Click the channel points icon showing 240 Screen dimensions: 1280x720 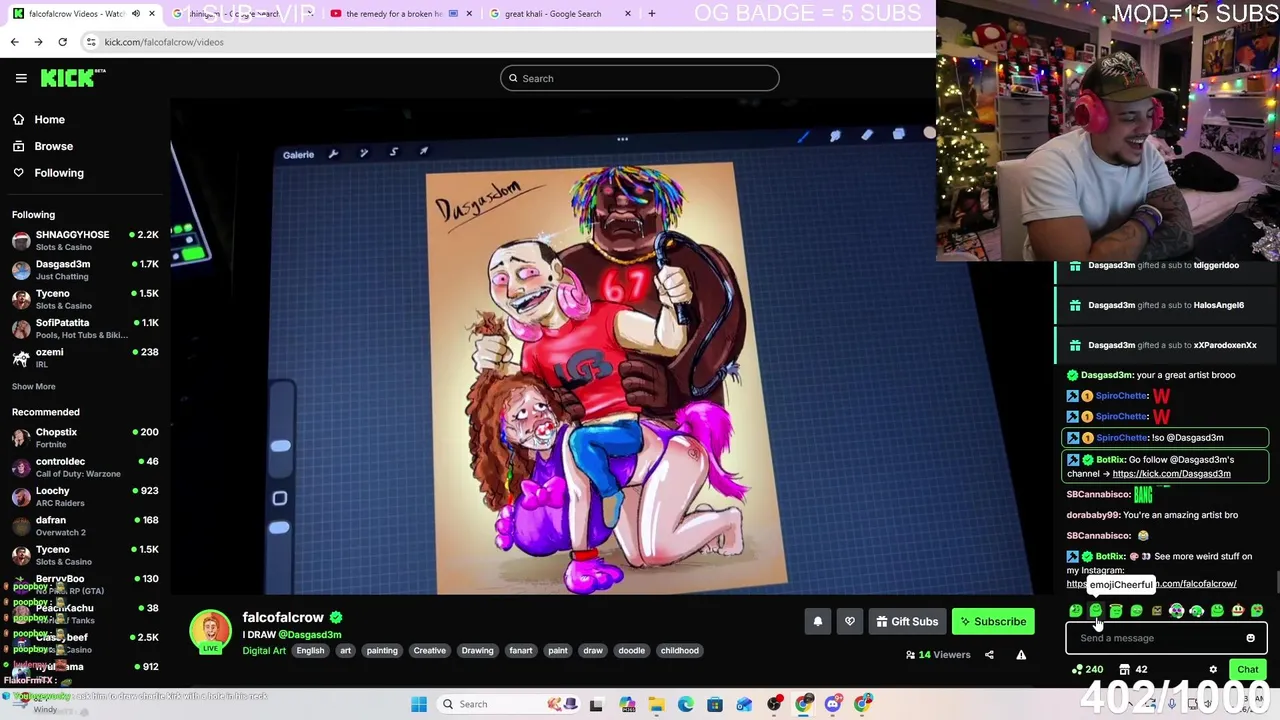pyautogui.click(x=1087, y=670)
